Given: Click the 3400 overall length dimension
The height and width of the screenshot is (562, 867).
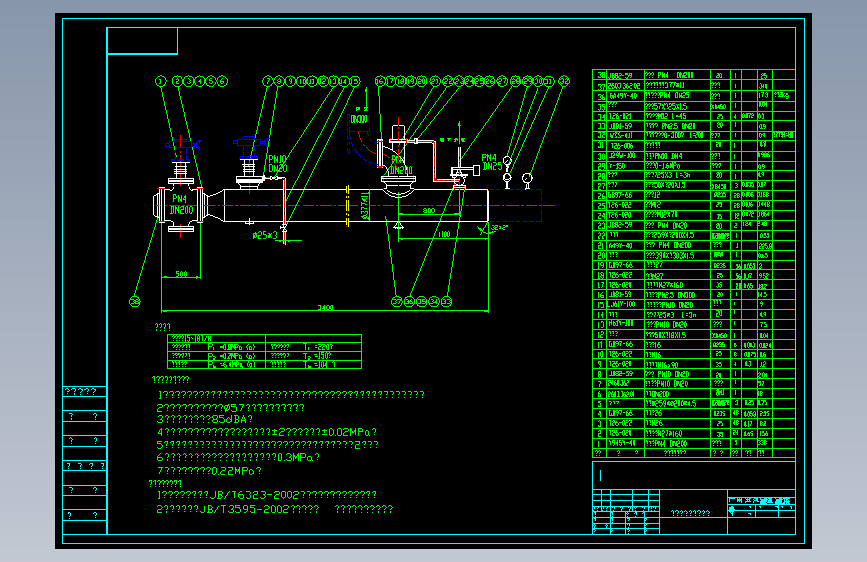Looking at the screenshot, I should (325, 308).
